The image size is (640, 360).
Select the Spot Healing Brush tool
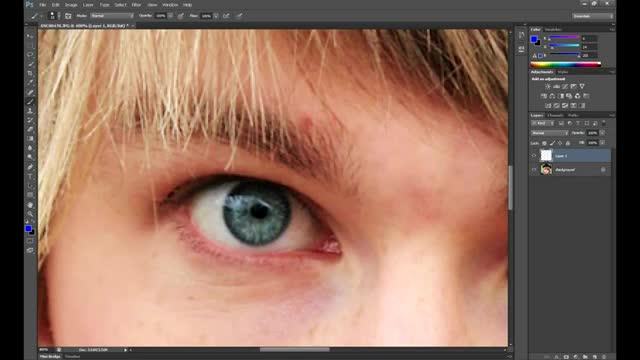[30, 92]
